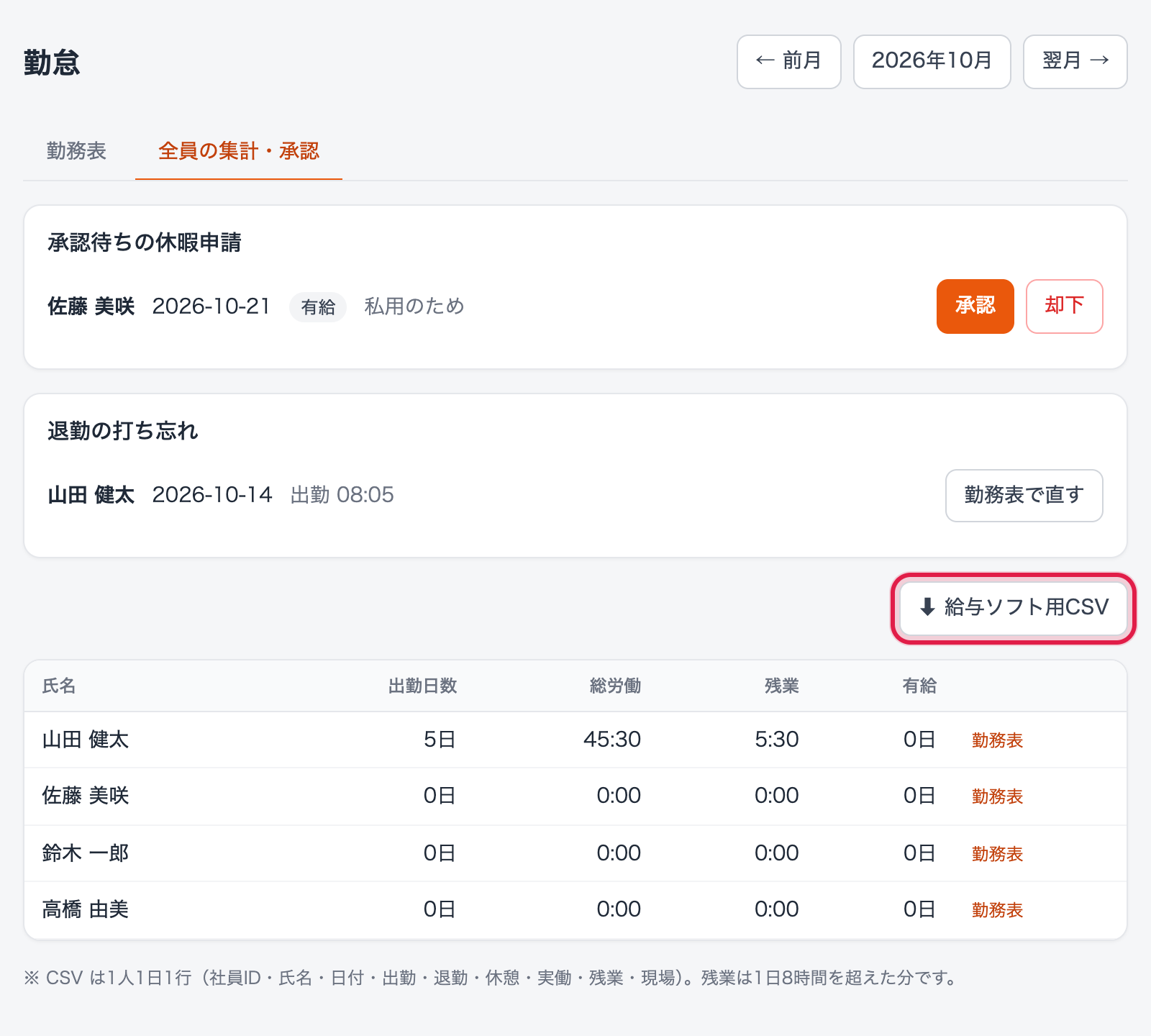Click the leave request date 2026-10-21
The width and height of the screenshot is (1151, 1036).
click(x=211, y=306)
